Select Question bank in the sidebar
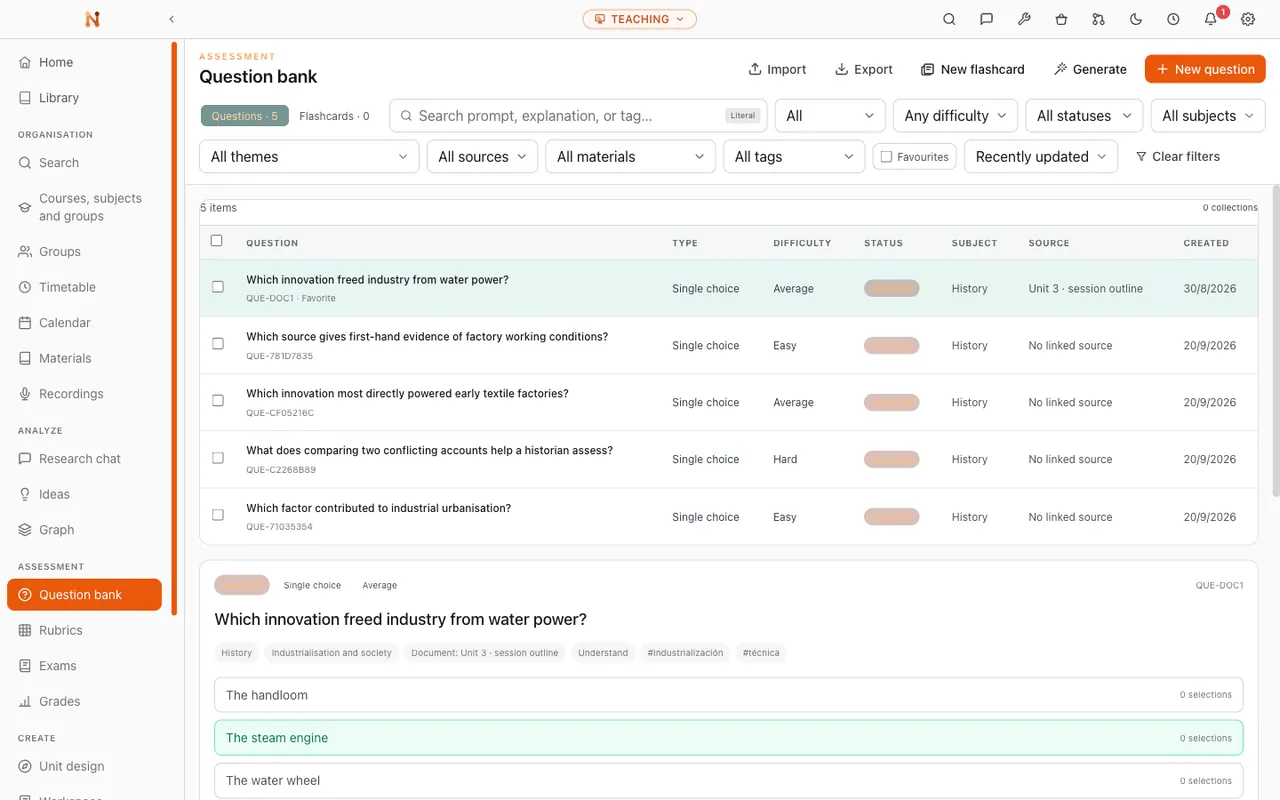1280x800 pixels. [84, 595]
